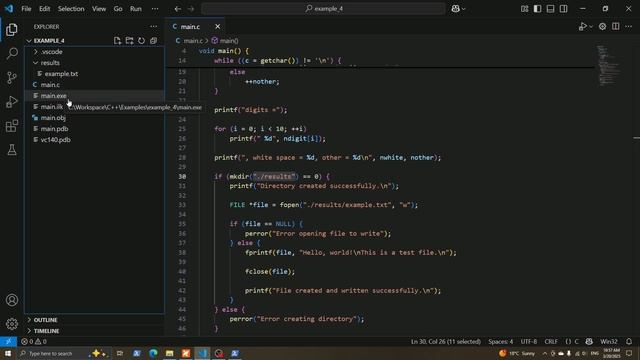Open the Copilot dropdown arrow in title bar

tap(463, 9)
